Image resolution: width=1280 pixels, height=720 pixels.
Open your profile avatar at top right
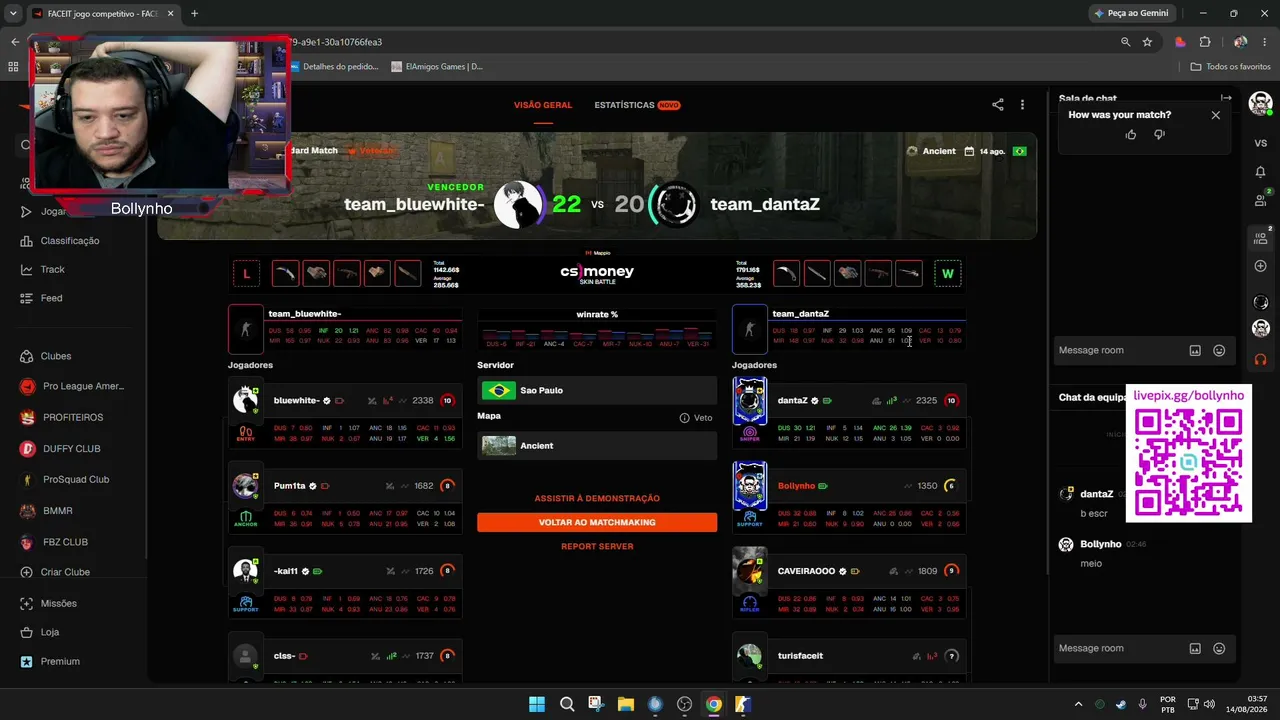pyautogui.click(x=1261, y=103)
